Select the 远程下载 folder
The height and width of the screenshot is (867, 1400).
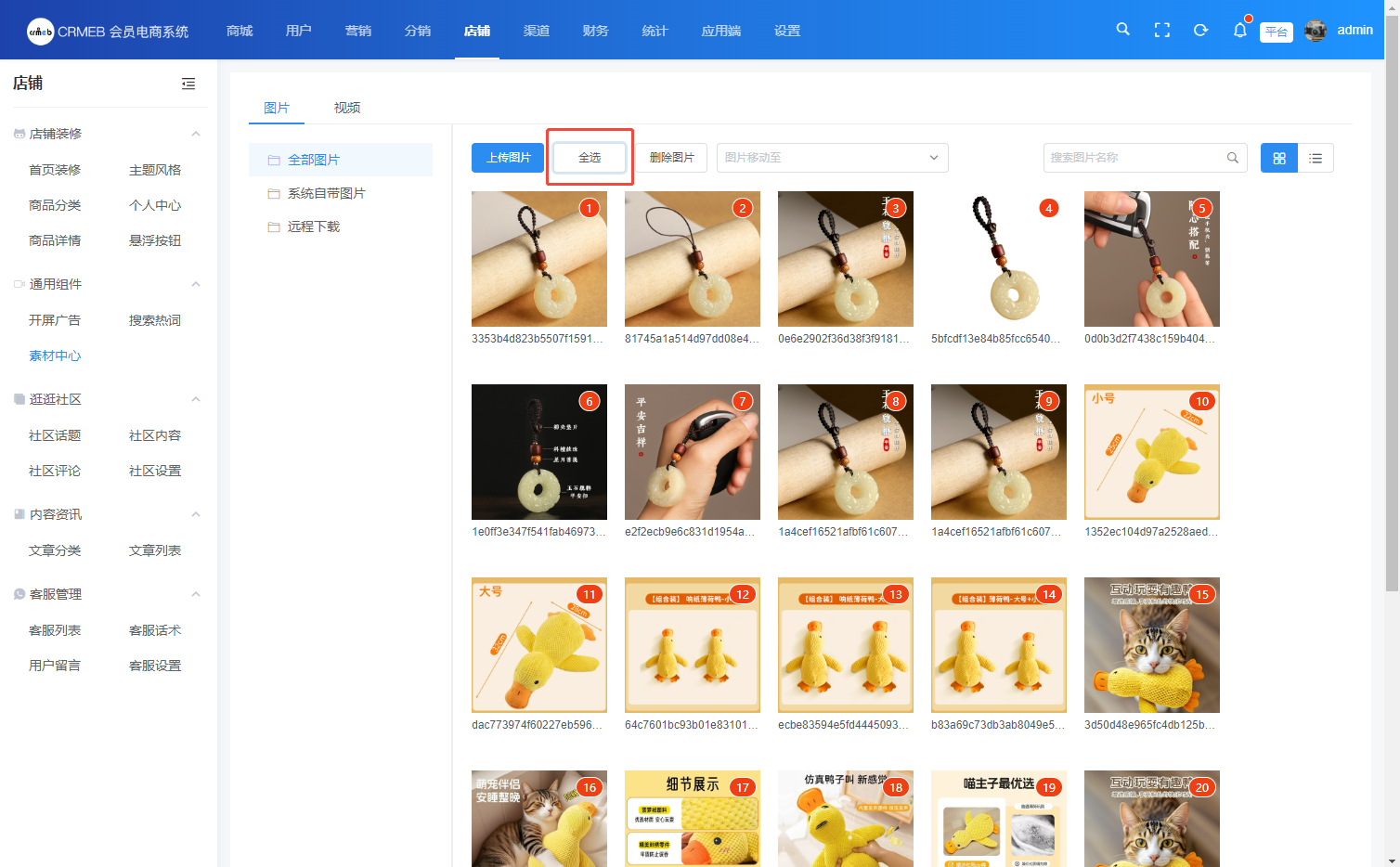(341, 226)
